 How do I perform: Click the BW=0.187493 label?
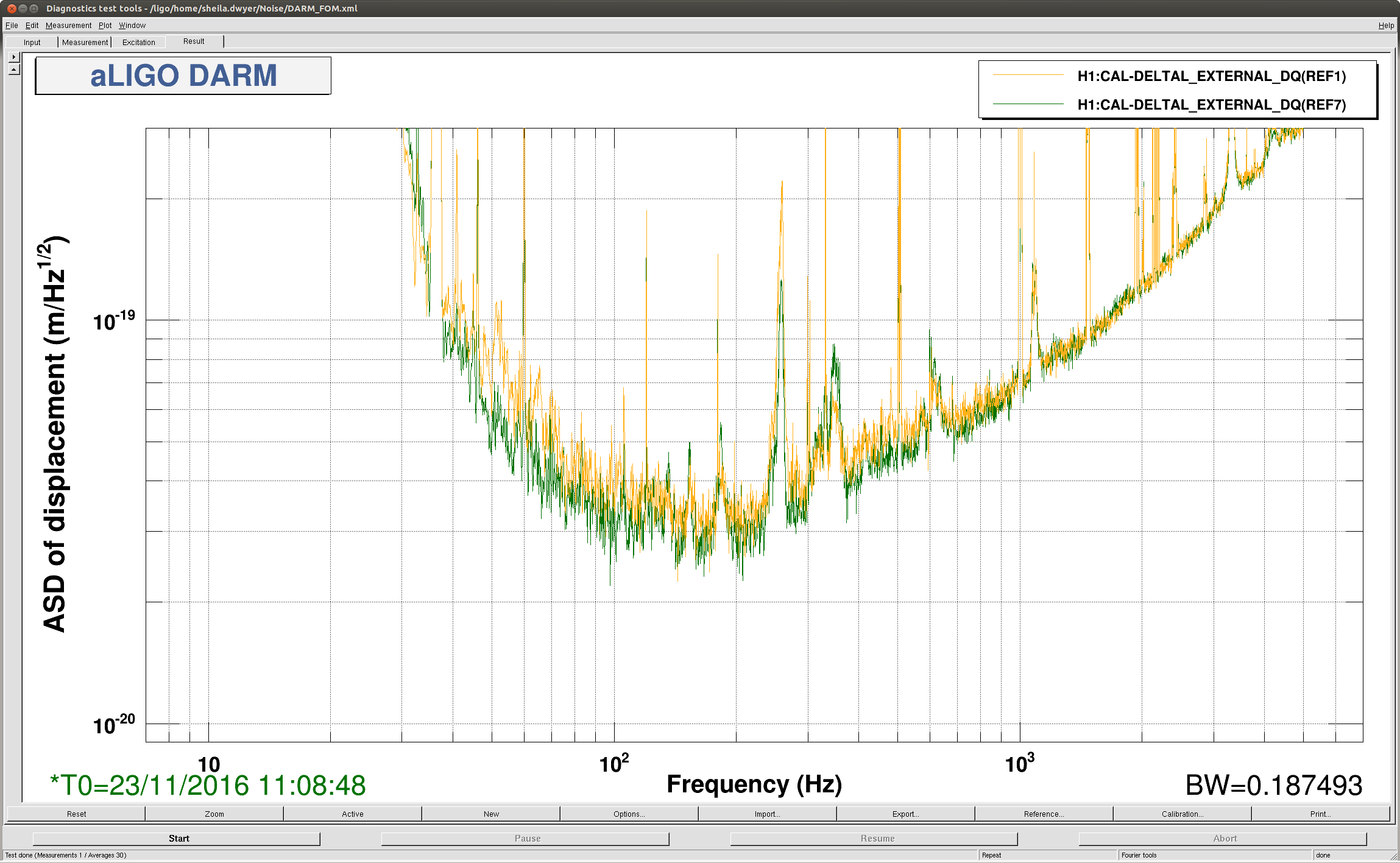point(1274,785)
